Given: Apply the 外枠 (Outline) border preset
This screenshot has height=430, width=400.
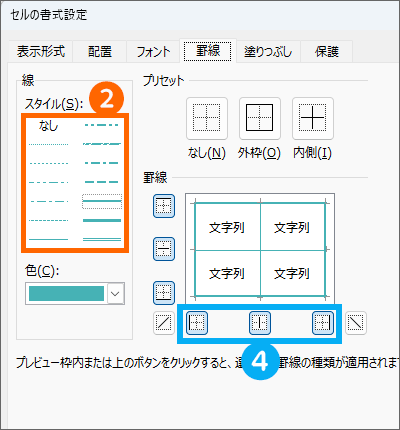Looking at the screenshot, I should coord(260,118).
